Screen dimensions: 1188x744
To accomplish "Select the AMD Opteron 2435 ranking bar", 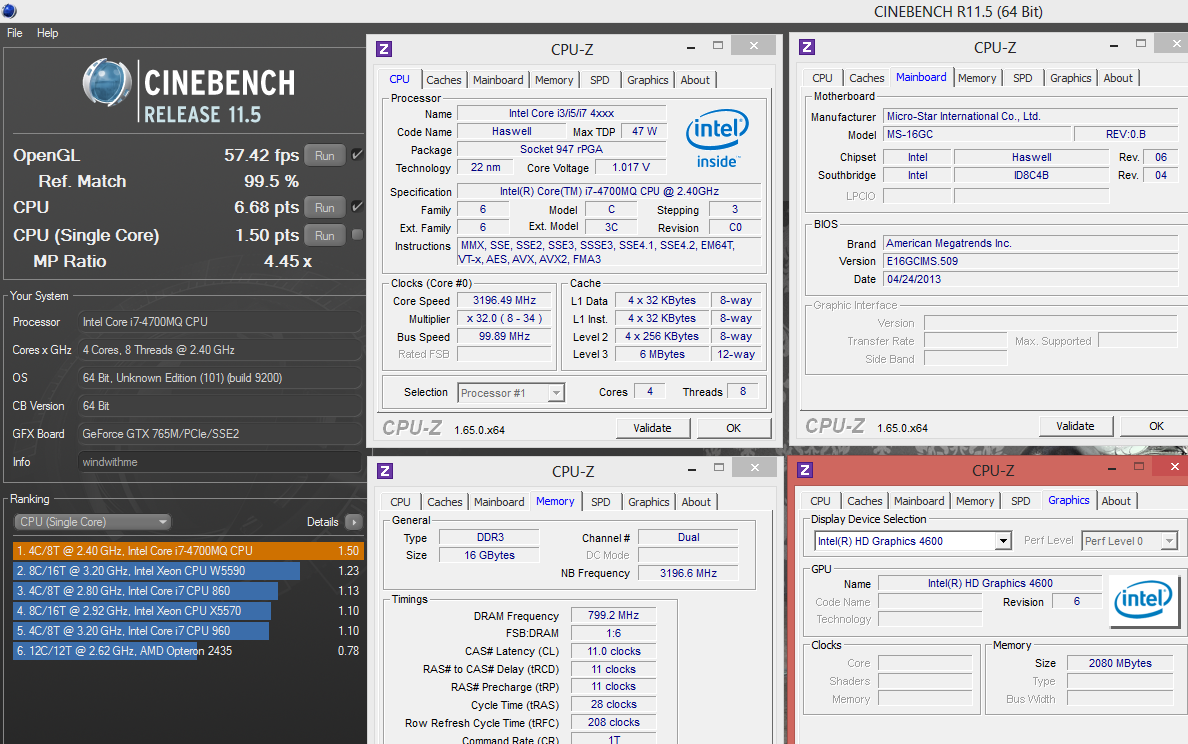I will click(x=105, y=651).
